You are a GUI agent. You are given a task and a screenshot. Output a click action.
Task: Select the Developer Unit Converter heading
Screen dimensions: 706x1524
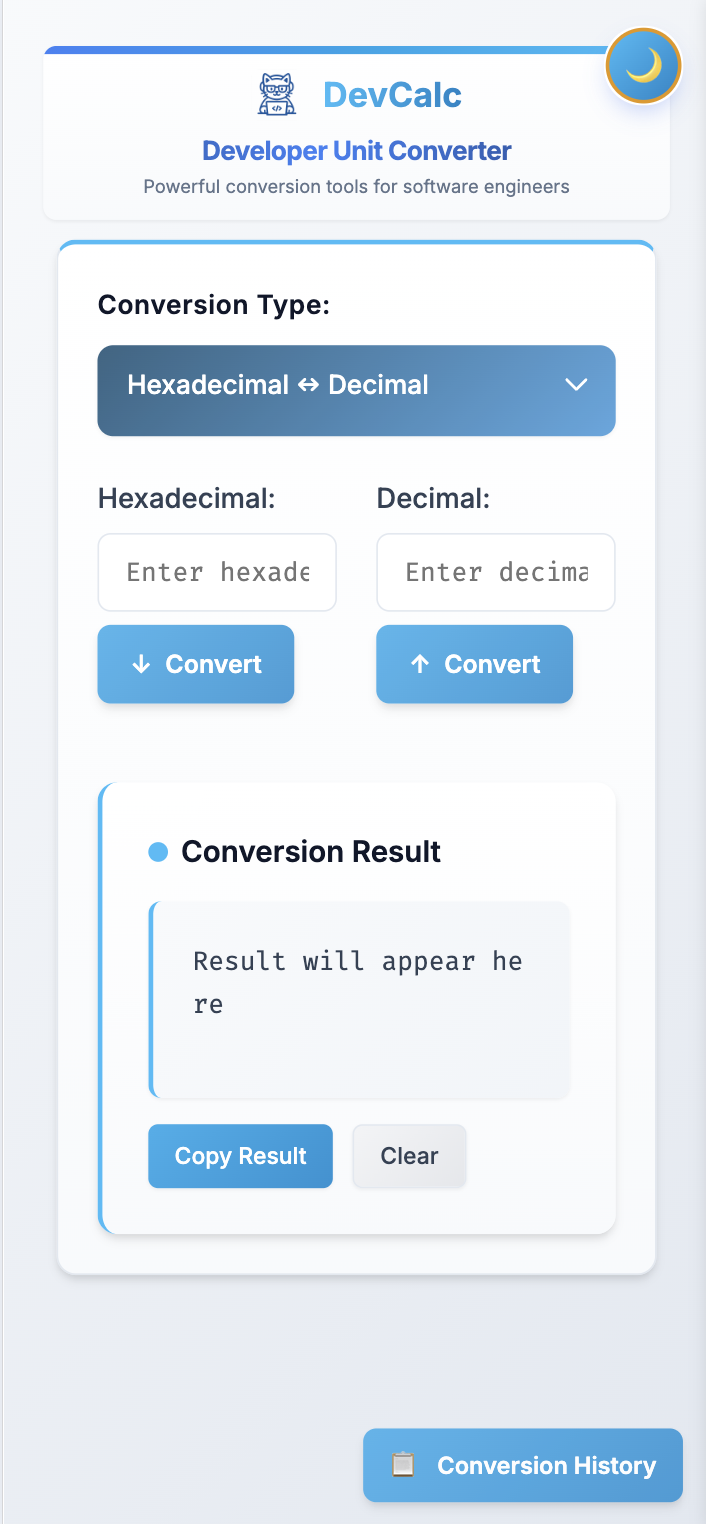(x=356, y=150)
